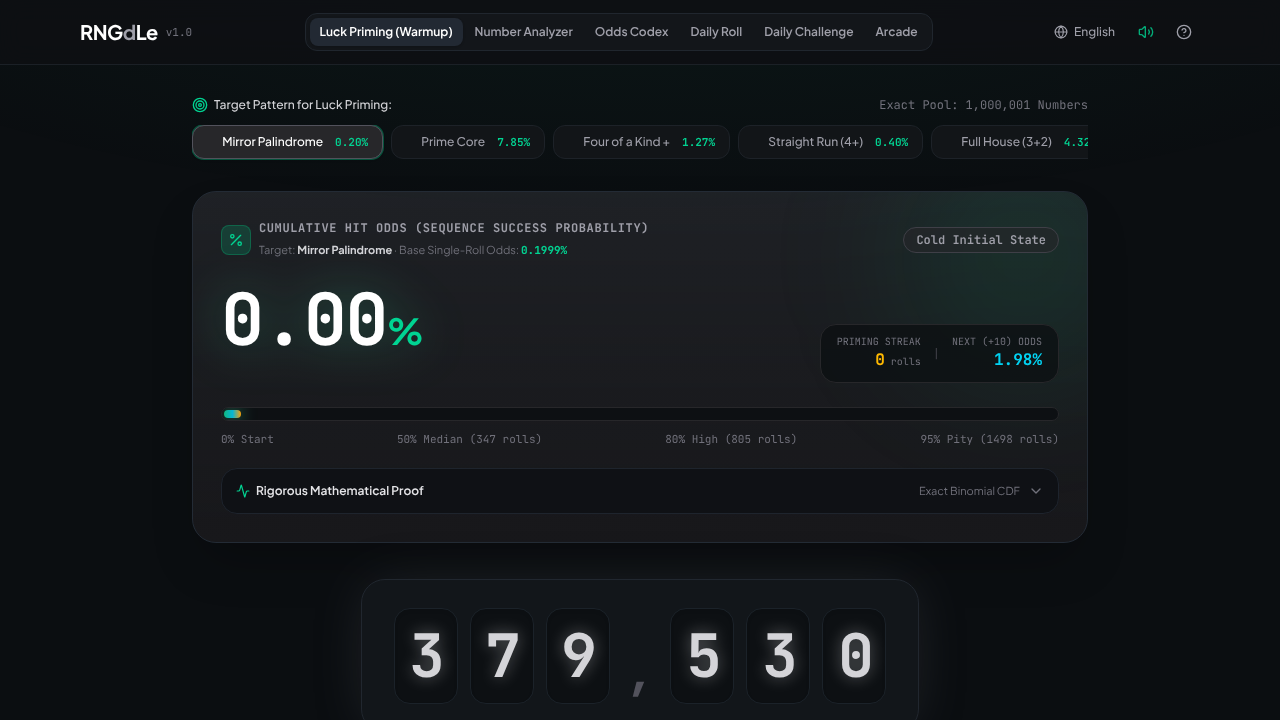Image resolution: width=1280 pixels, height=720 pixels.
Task: Open the Odds Codex tab
Action: click(x=632, y=32)
